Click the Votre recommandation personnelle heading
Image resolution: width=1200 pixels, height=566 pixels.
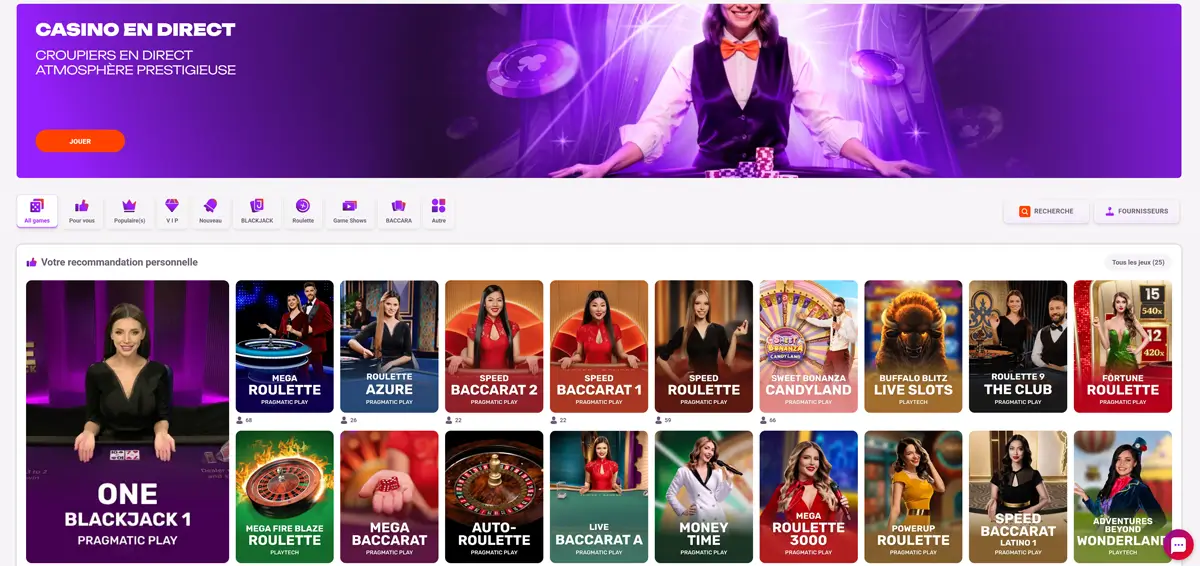pos(119,262)
